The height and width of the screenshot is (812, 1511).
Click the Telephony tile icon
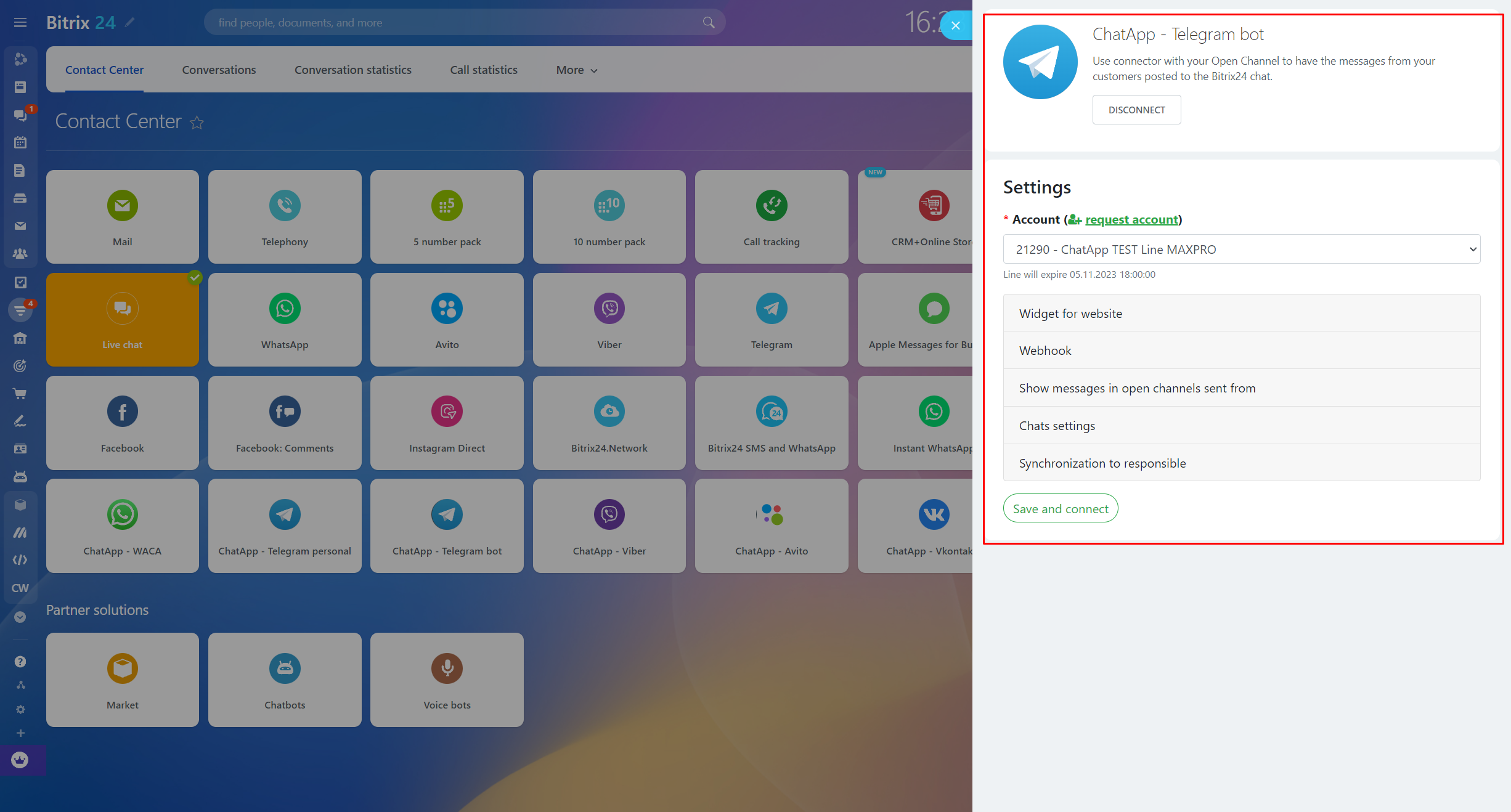[284, 206]
